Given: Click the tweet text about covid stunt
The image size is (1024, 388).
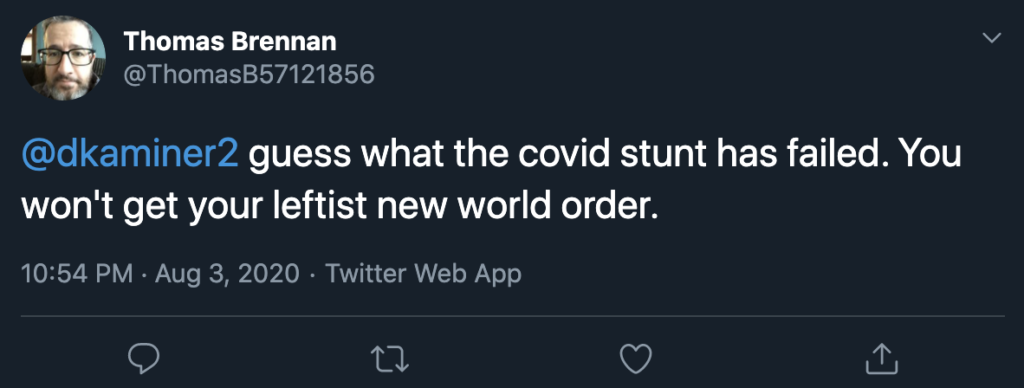Looking at the screenshot, I should [491, 182].
